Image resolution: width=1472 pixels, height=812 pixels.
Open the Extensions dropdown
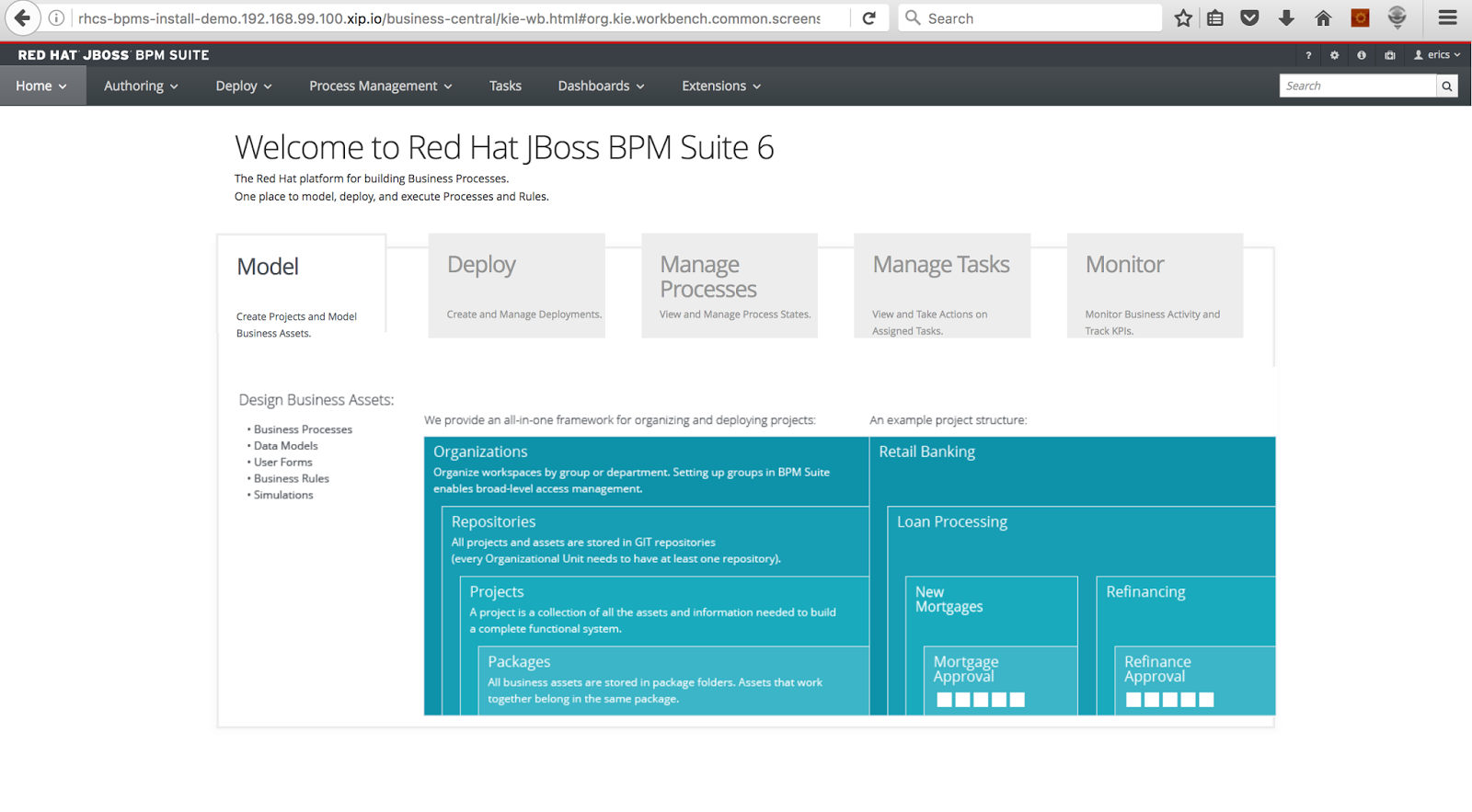[721, 86]
